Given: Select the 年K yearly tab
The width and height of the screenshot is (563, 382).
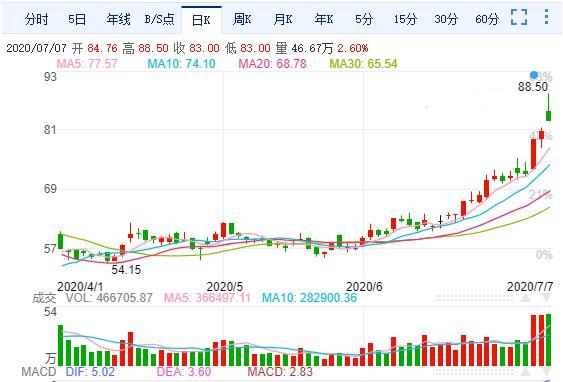Looking at the screenshot, I should pos(324,19).
